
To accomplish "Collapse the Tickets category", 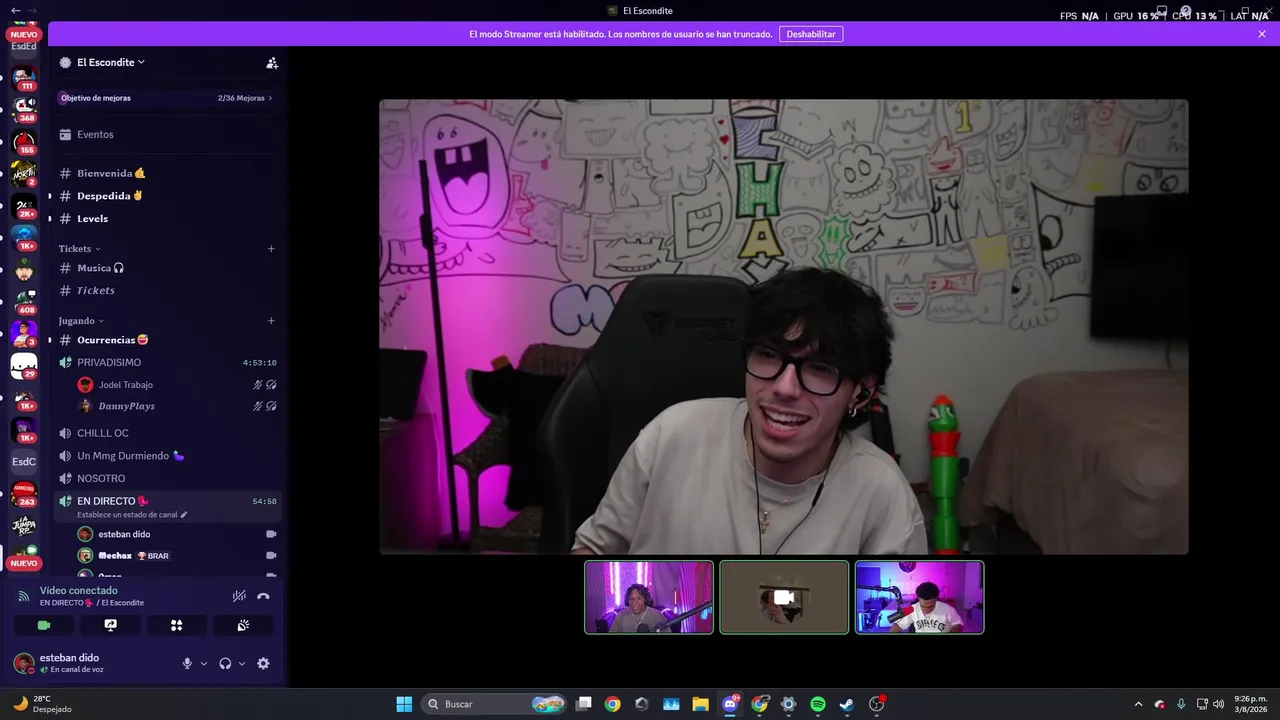I will tap(79, 248).
